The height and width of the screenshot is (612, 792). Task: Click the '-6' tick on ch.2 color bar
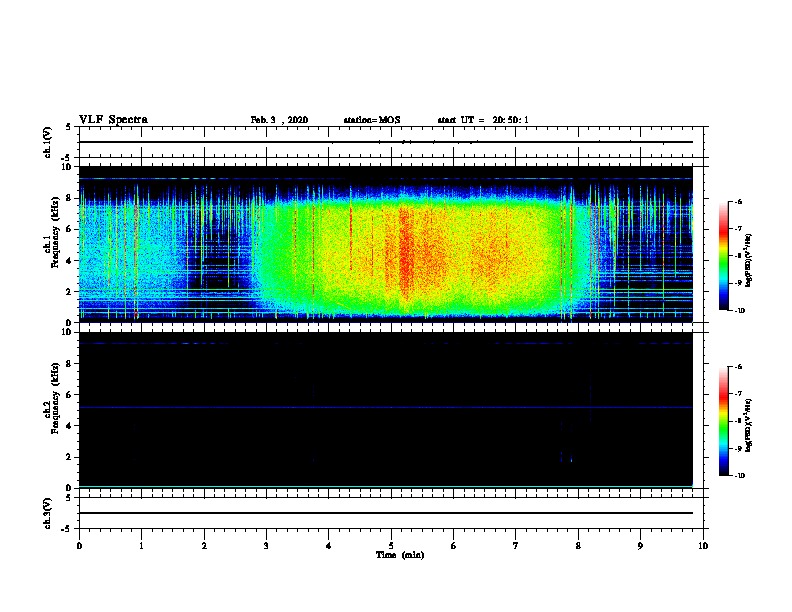click(738, 367)
